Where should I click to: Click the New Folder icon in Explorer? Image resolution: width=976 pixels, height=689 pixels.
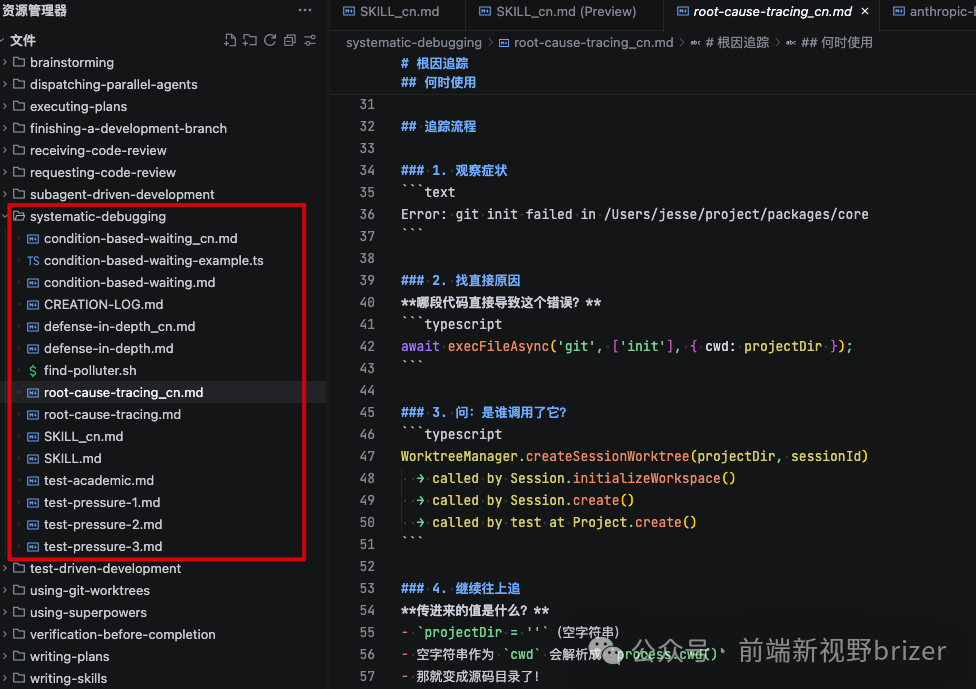click(250, 40)
